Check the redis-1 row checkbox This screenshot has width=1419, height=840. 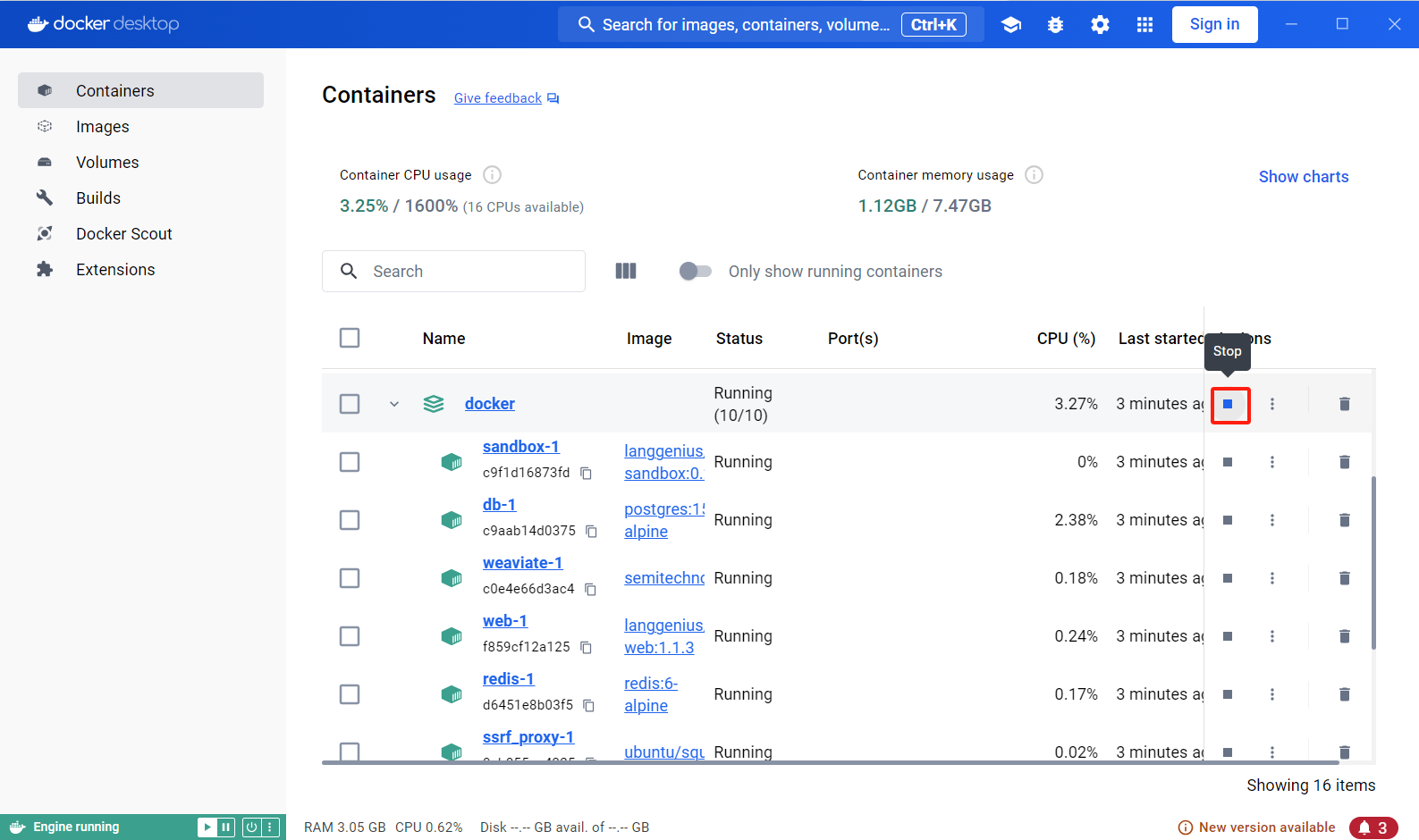pos(350,694)
